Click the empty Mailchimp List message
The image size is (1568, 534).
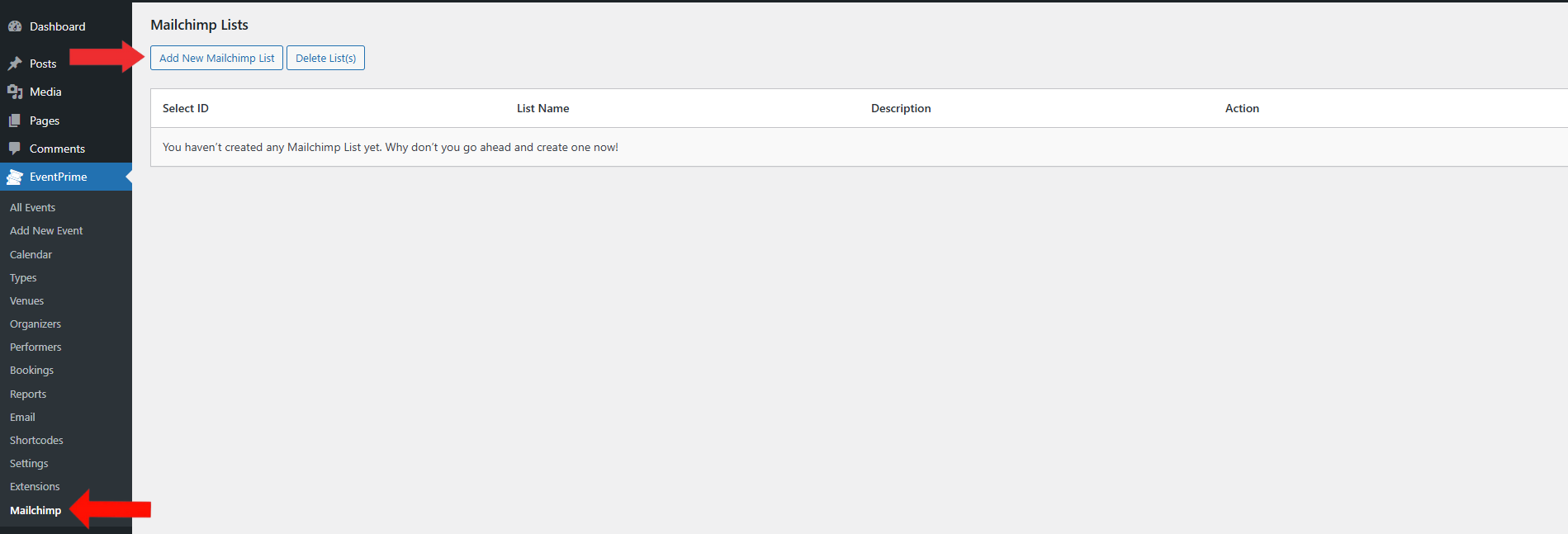(x=391, y=147)
